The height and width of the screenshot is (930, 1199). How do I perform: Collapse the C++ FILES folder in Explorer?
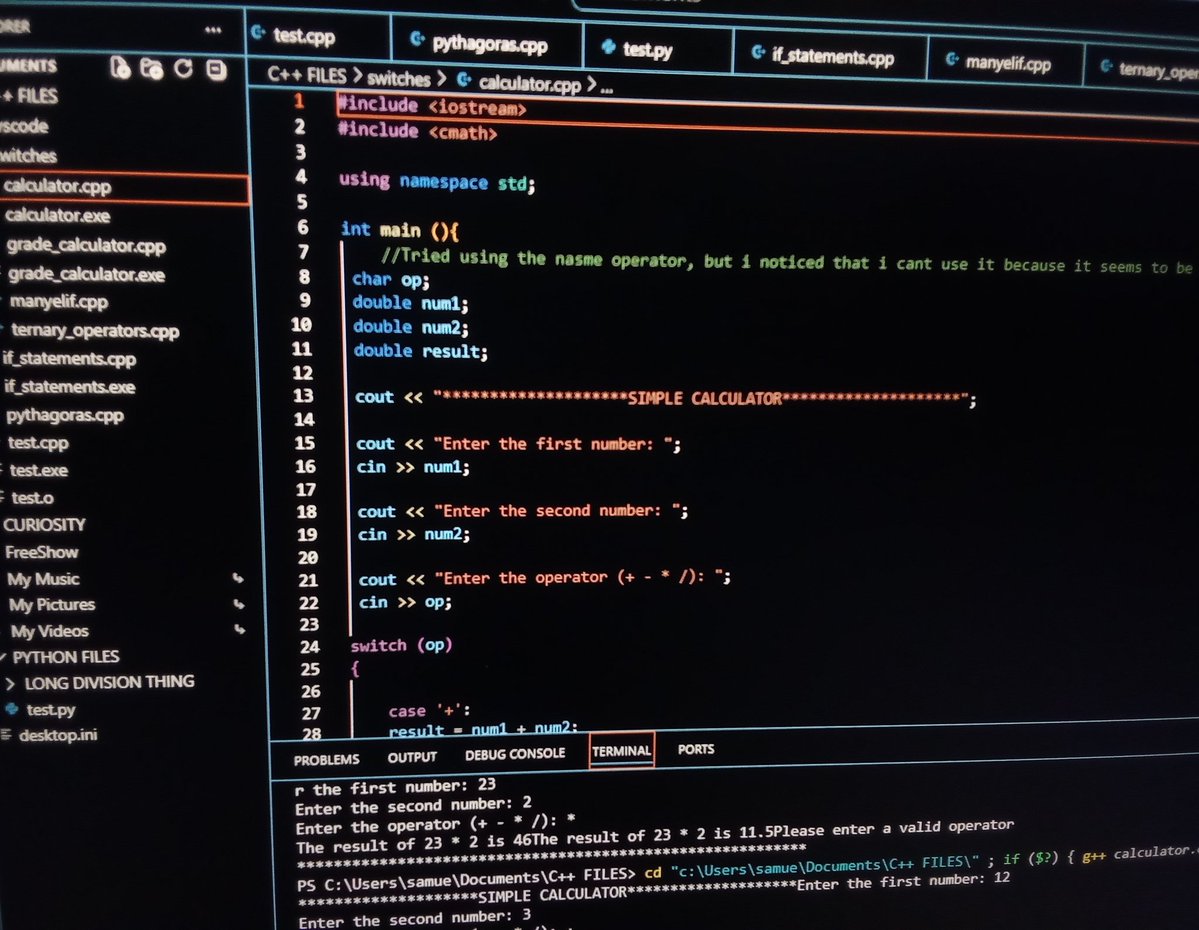pyautogui.click(x=31, y=96)
